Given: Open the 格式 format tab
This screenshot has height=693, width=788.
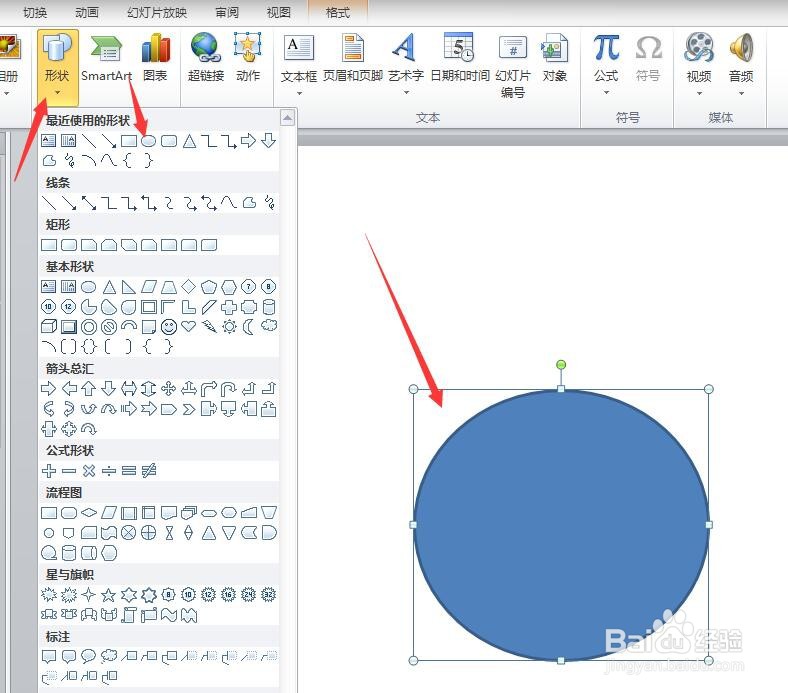Looking at the screenshot, I should point(338,12).
